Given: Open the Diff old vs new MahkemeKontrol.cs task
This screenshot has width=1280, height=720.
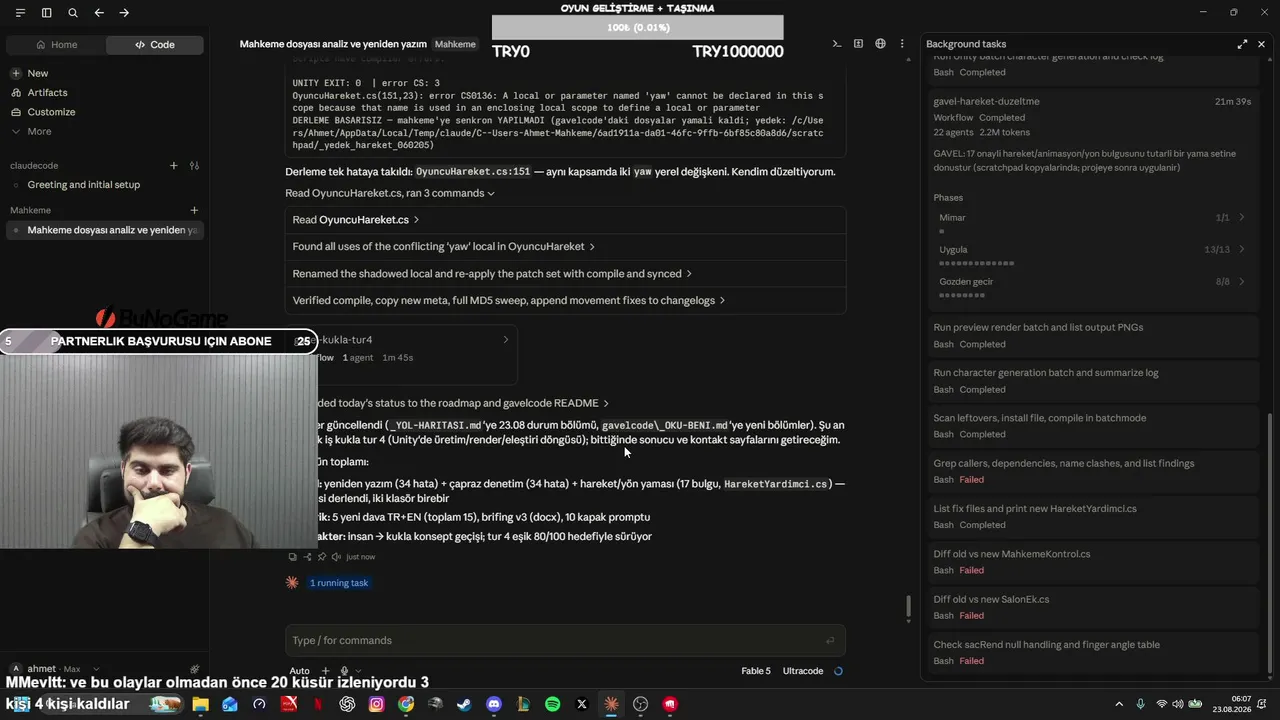Looking at the screenshot, I should click(x=1092, y=562).
